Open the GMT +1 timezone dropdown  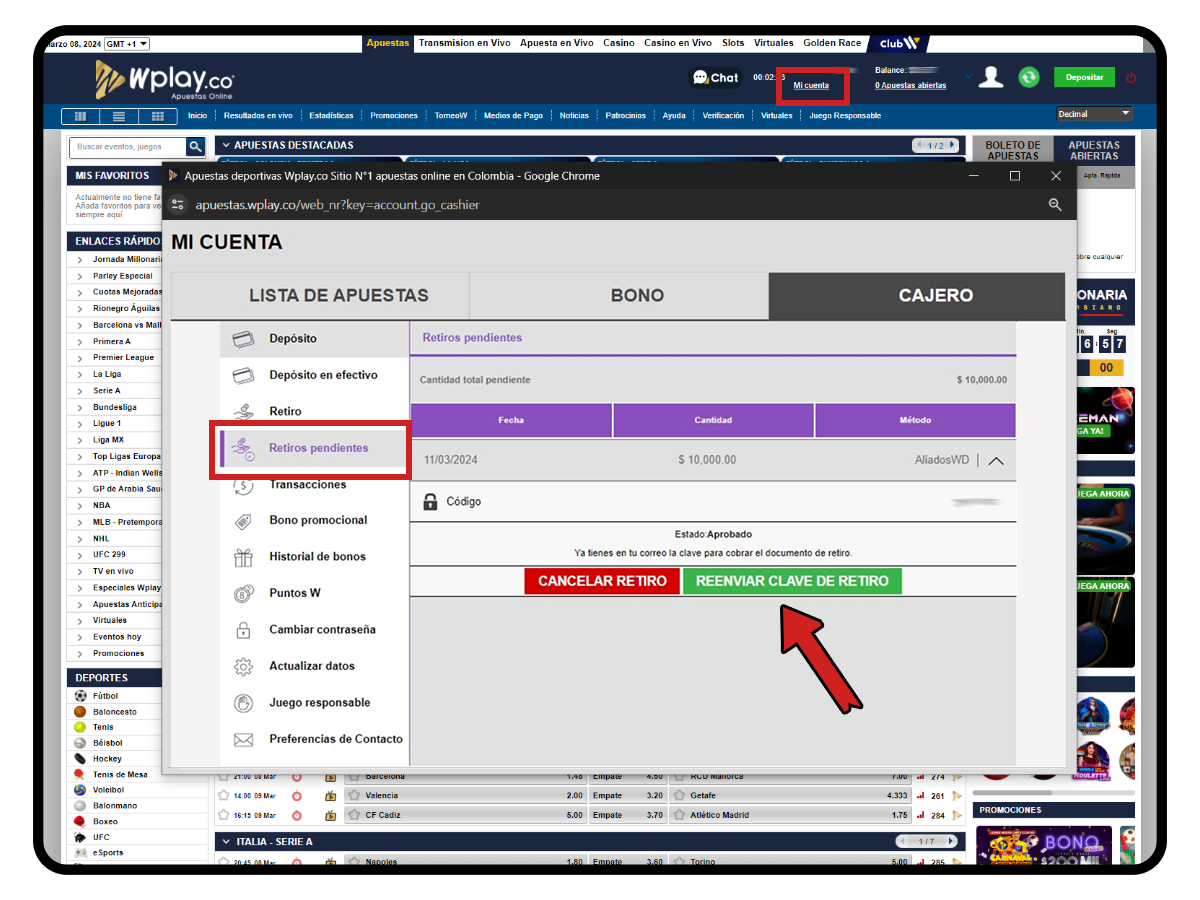tap(127, 44)
